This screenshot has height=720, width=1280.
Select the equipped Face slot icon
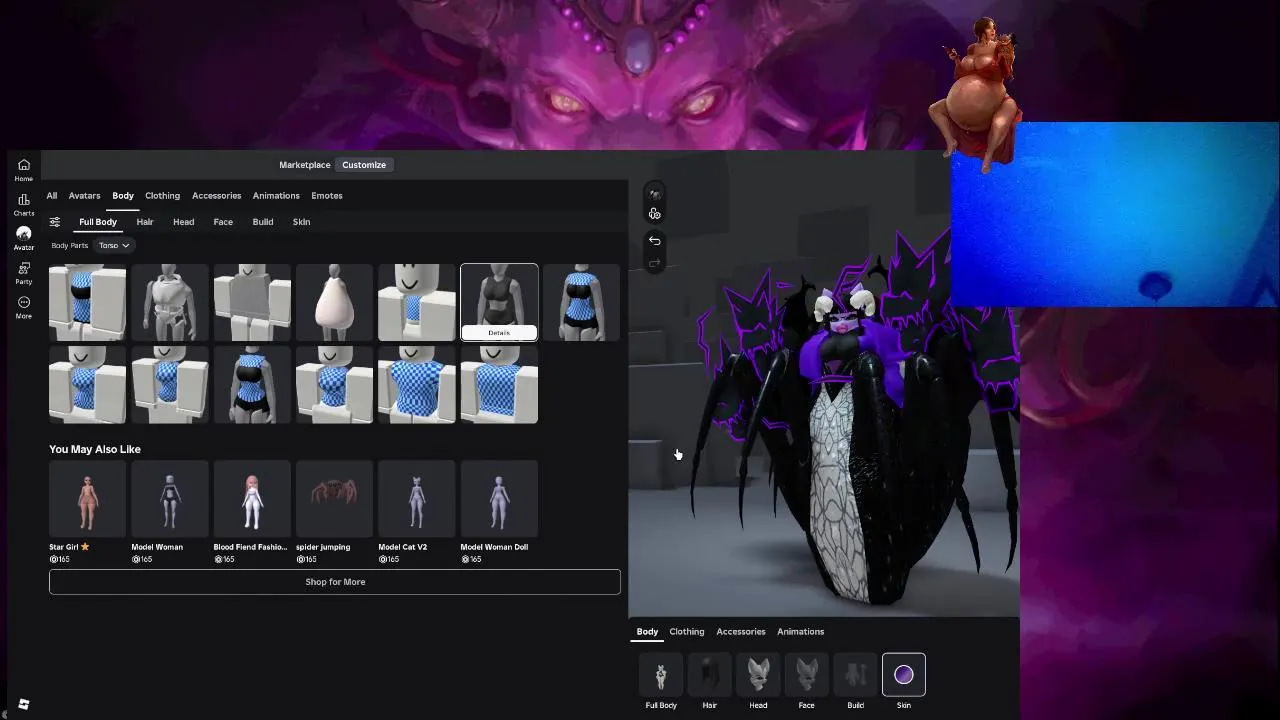tap(806, 675)
